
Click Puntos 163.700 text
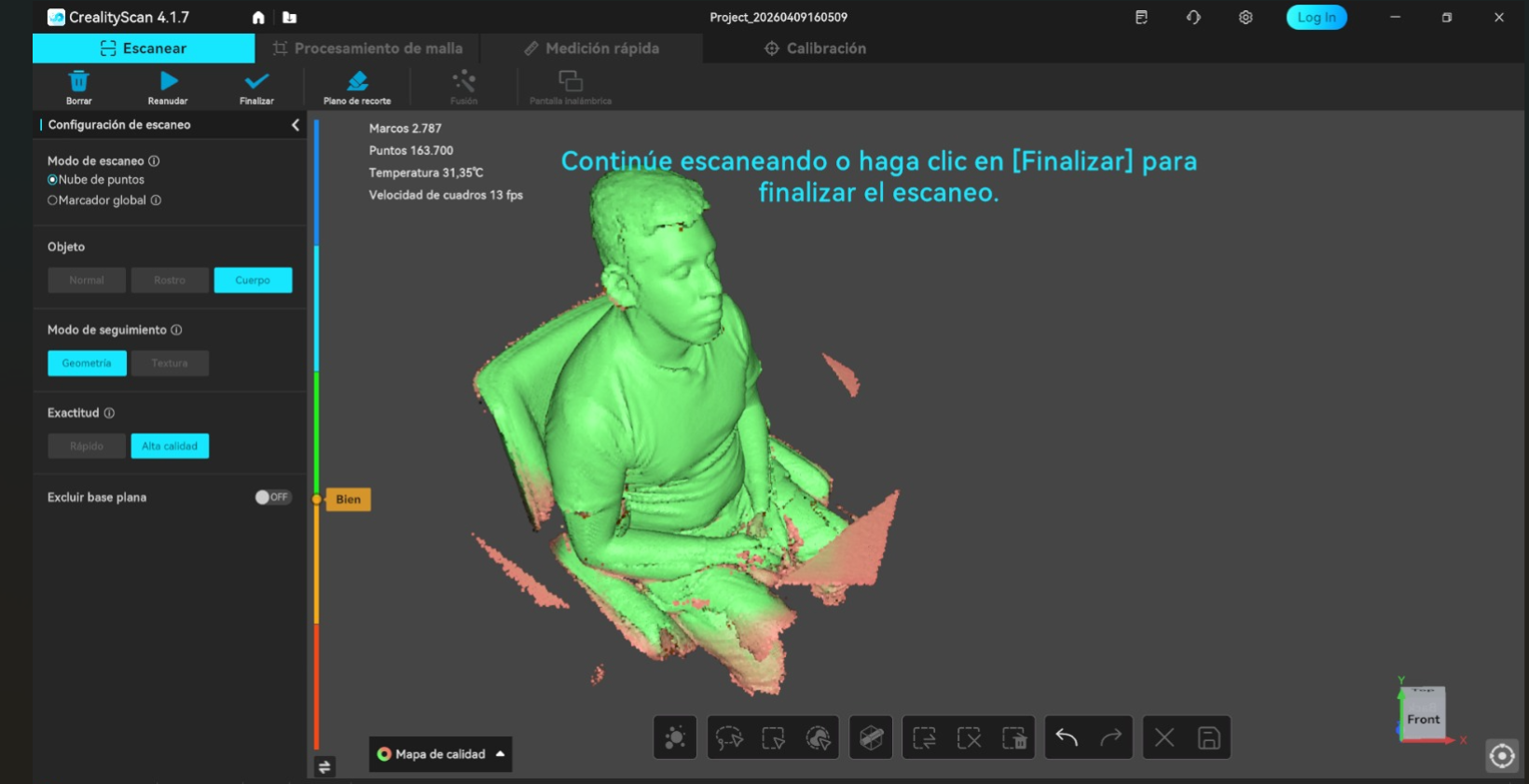point(411,151)
